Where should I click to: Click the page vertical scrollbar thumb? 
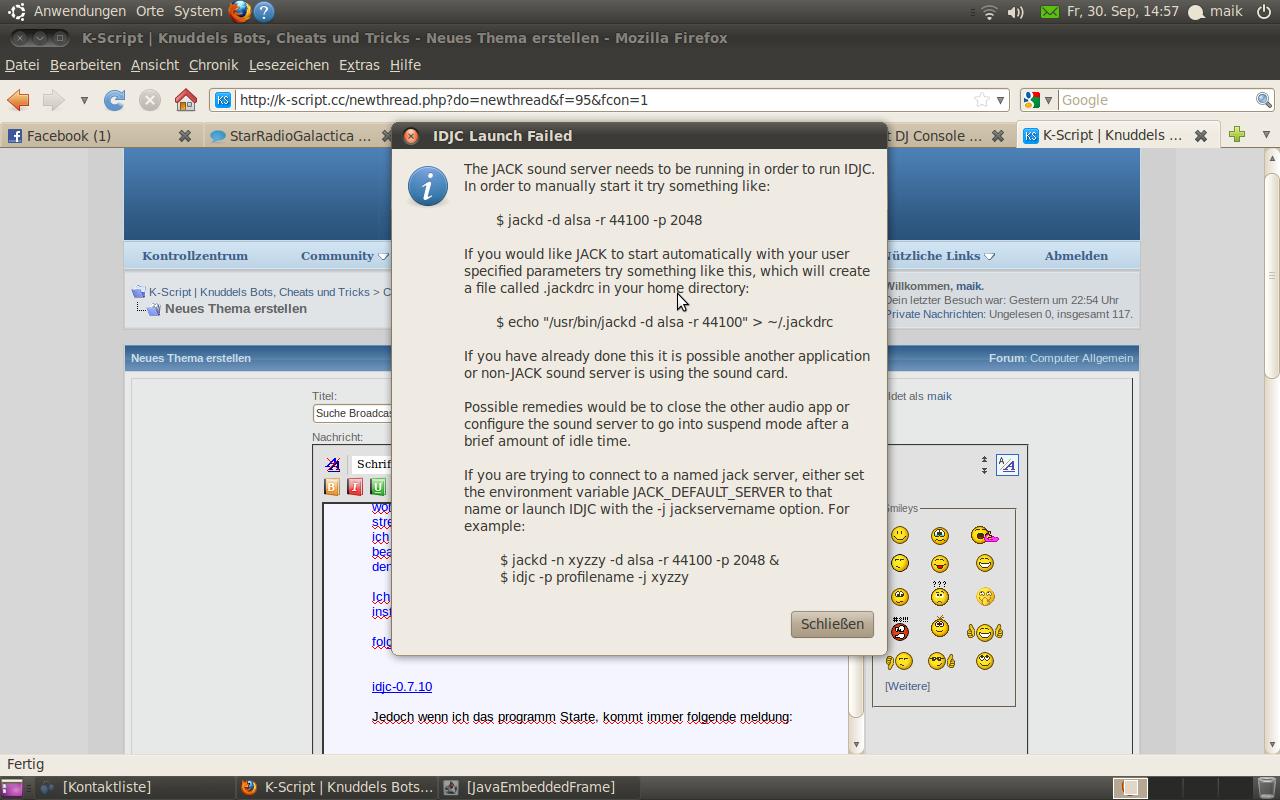[1272, 275]
